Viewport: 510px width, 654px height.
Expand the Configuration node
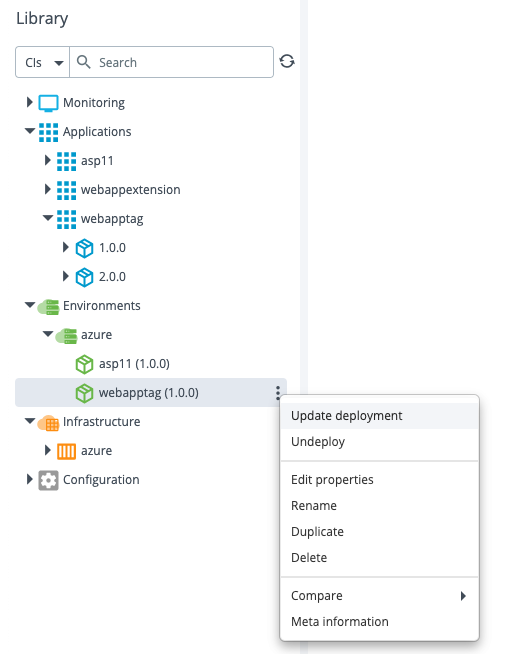pos(29,479)
